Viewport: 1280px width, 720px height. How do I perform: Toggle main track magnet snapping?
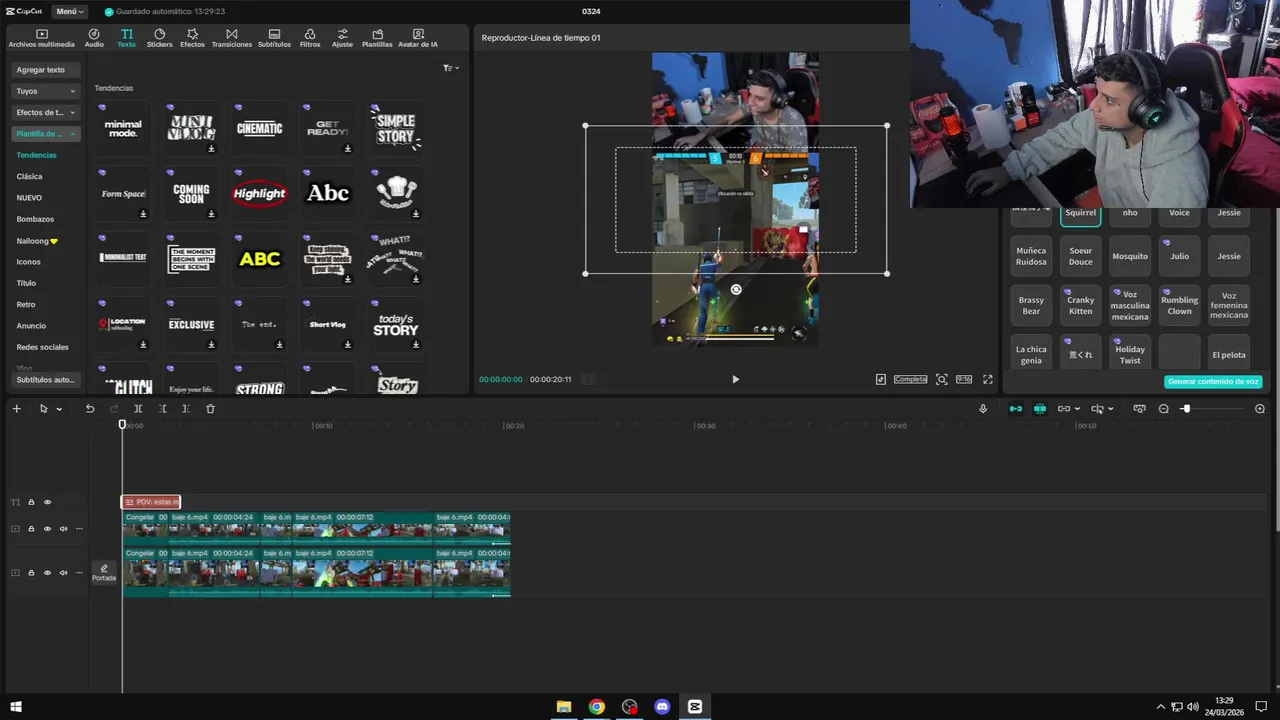click(1016, 409)
